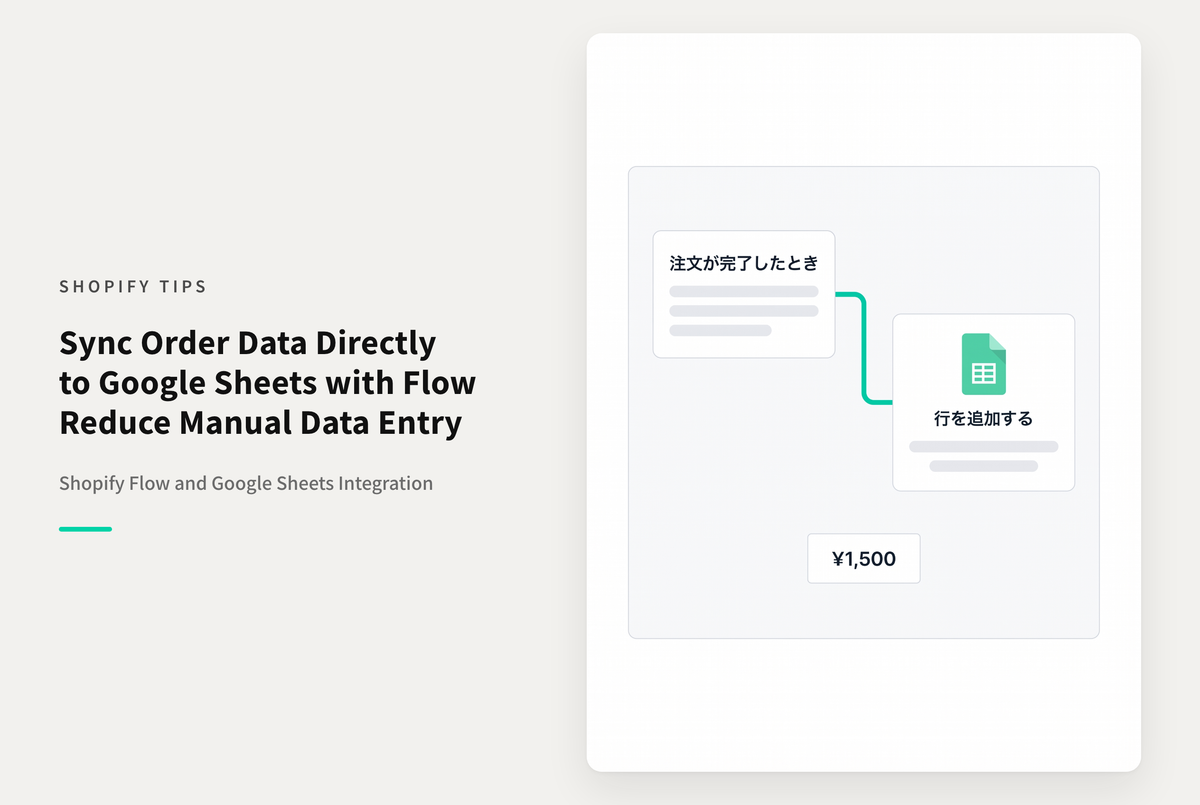1200x805 pixels.
Task: Click the heading line 'Reduce Manual Data Entry'
Action: (261, 423)
